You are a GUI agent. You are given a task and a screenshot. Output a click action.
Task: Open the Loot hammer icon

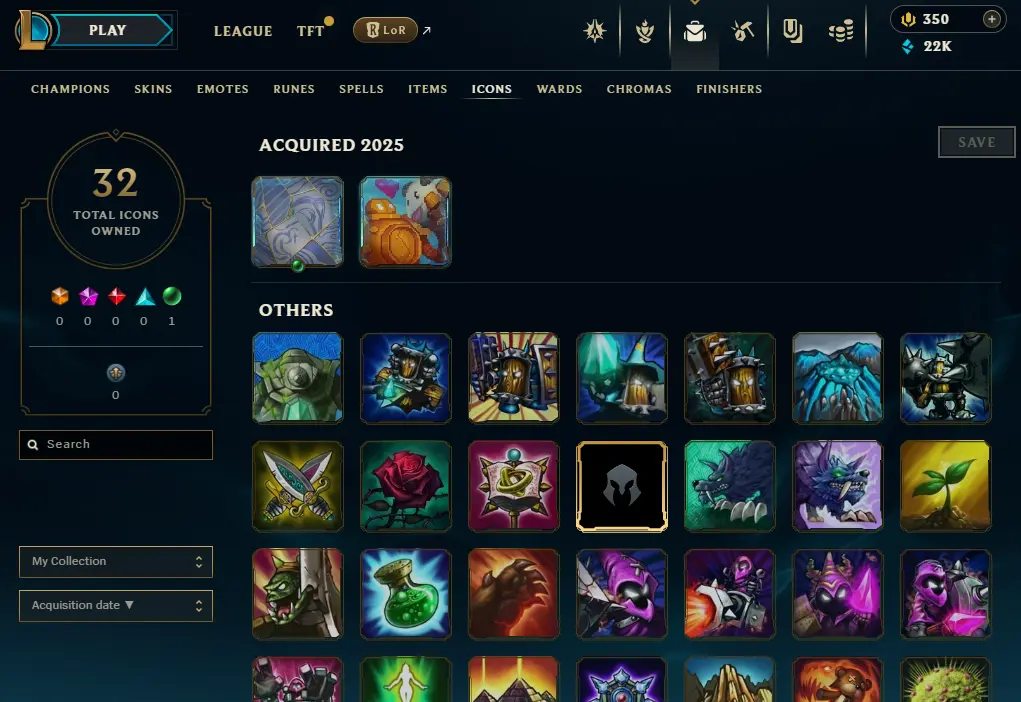coord(743,31)
